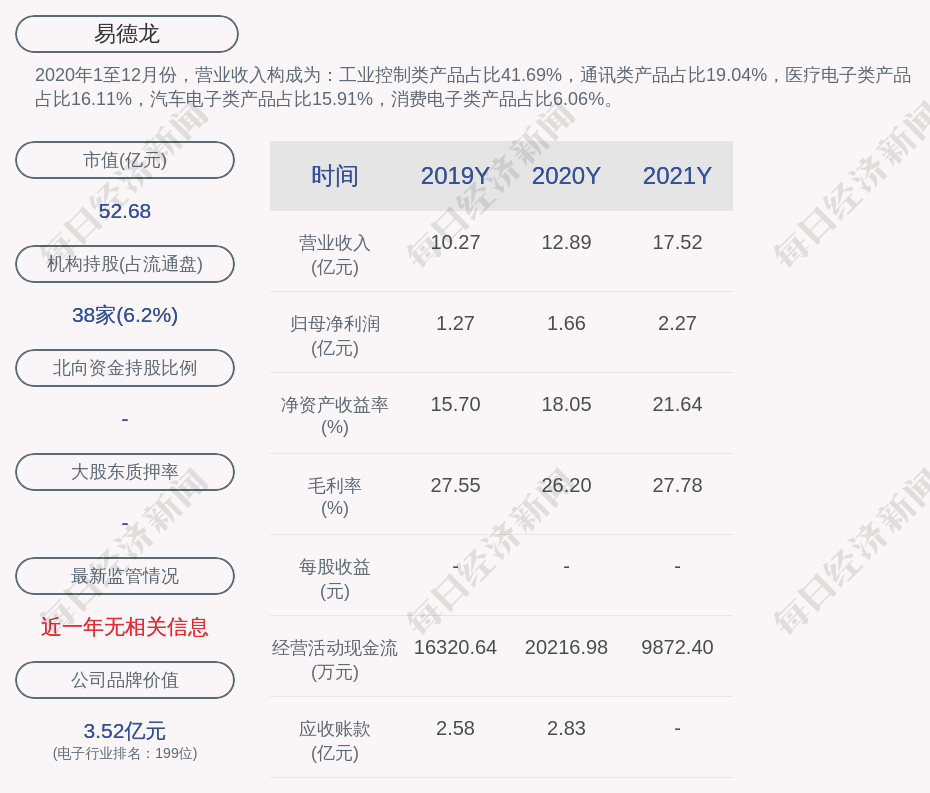Select the 市值(亿元) label pill
Viewport: 930px width, 793px height.
pyautogui.click(x=125, y=160)
